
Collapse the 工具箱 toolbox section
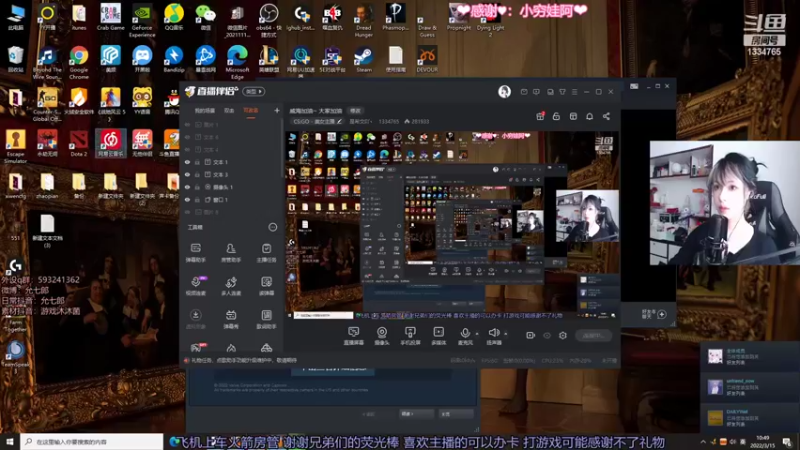272,227
